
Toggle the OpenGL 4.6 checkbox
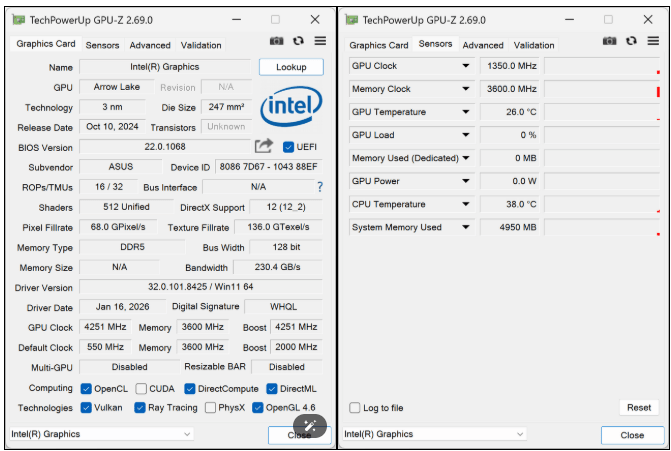(257, 407)
